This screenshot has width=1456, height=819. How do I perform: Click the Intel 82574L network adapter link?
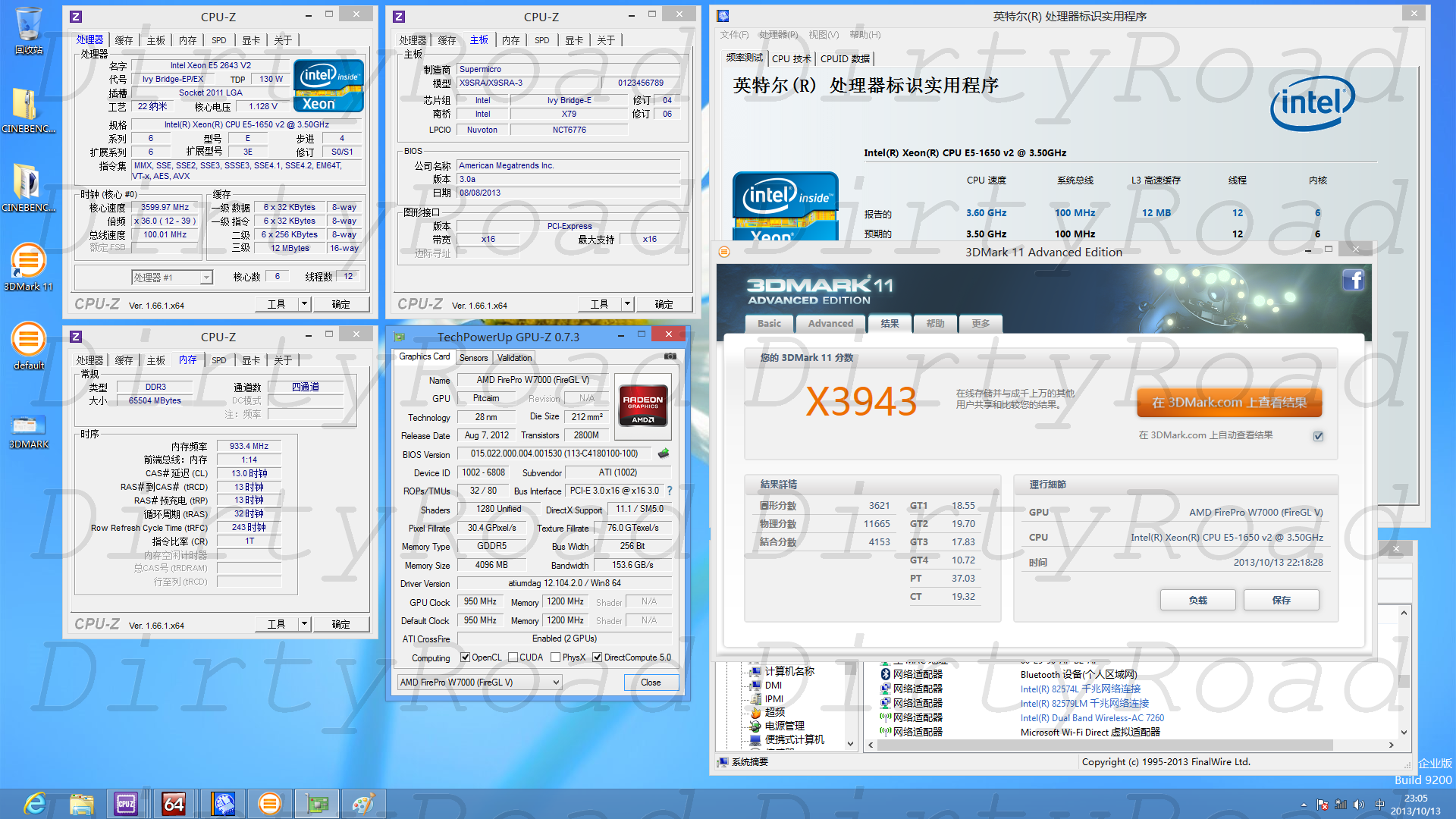1080,689
